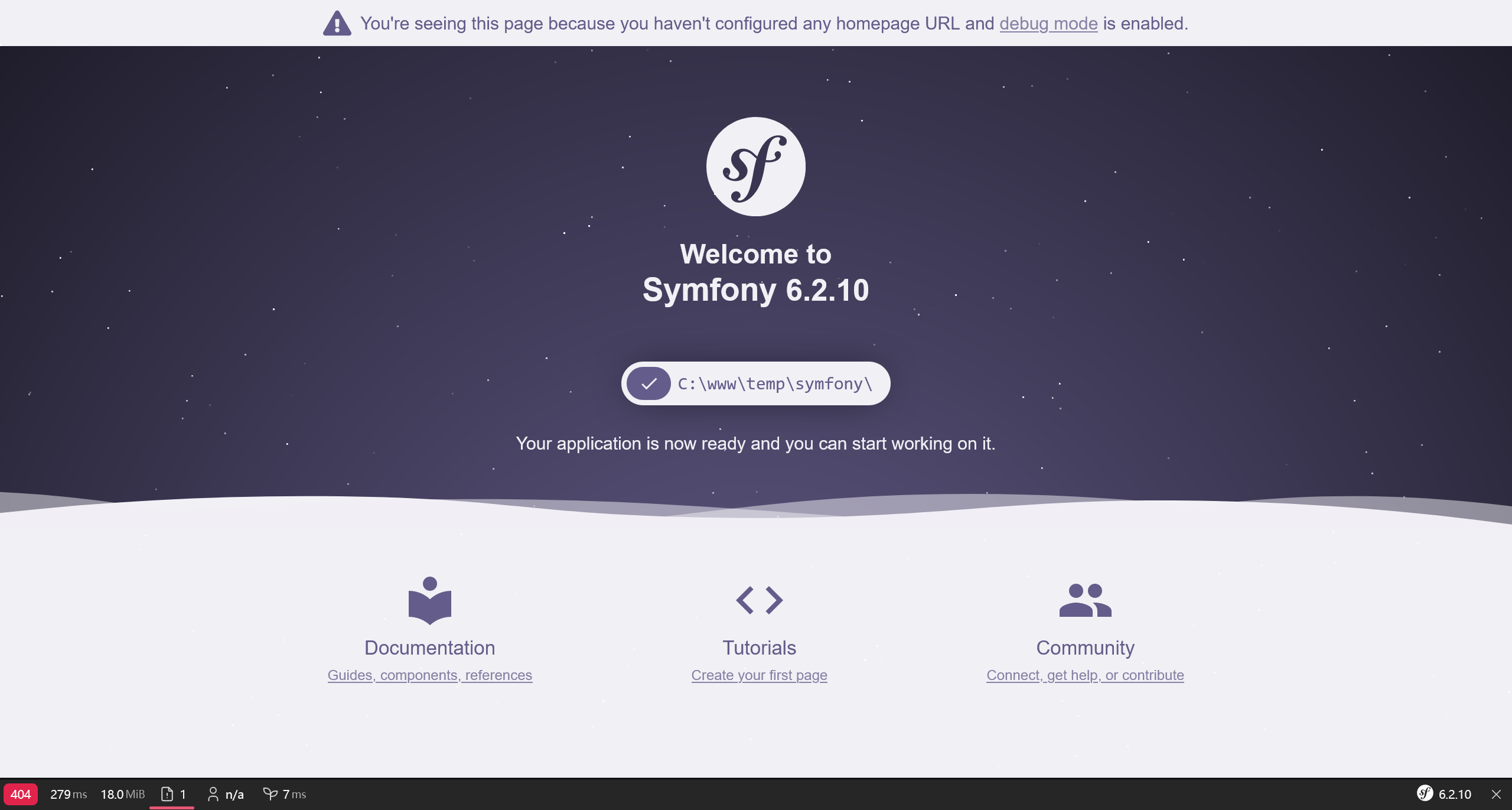Click the large Symfony logo
This screenshot has width=1512, height=810.
point(755,167)
